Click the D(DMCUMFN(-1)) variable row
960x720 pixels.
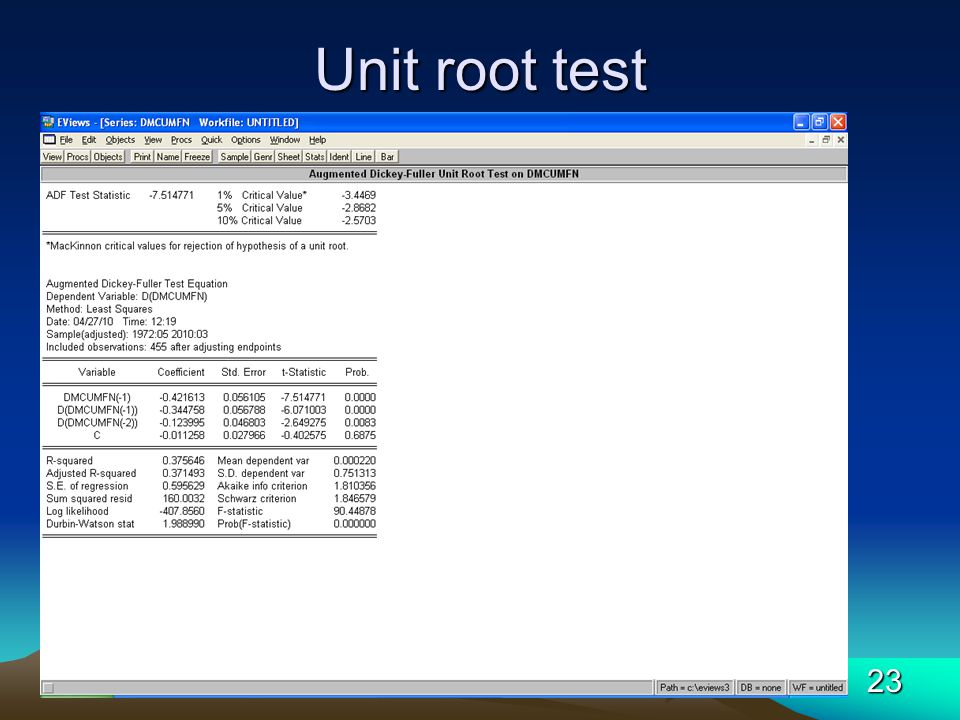(209, 410)
